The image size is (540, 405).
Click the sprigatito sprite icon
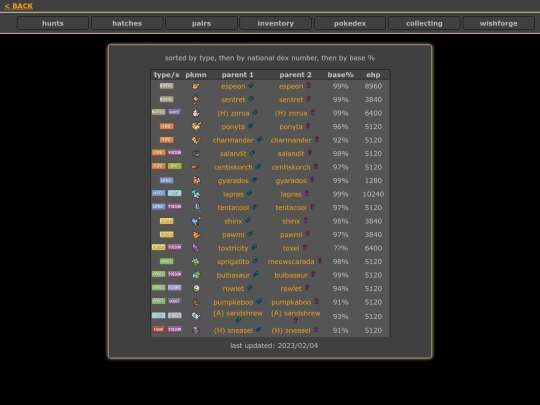196,262
